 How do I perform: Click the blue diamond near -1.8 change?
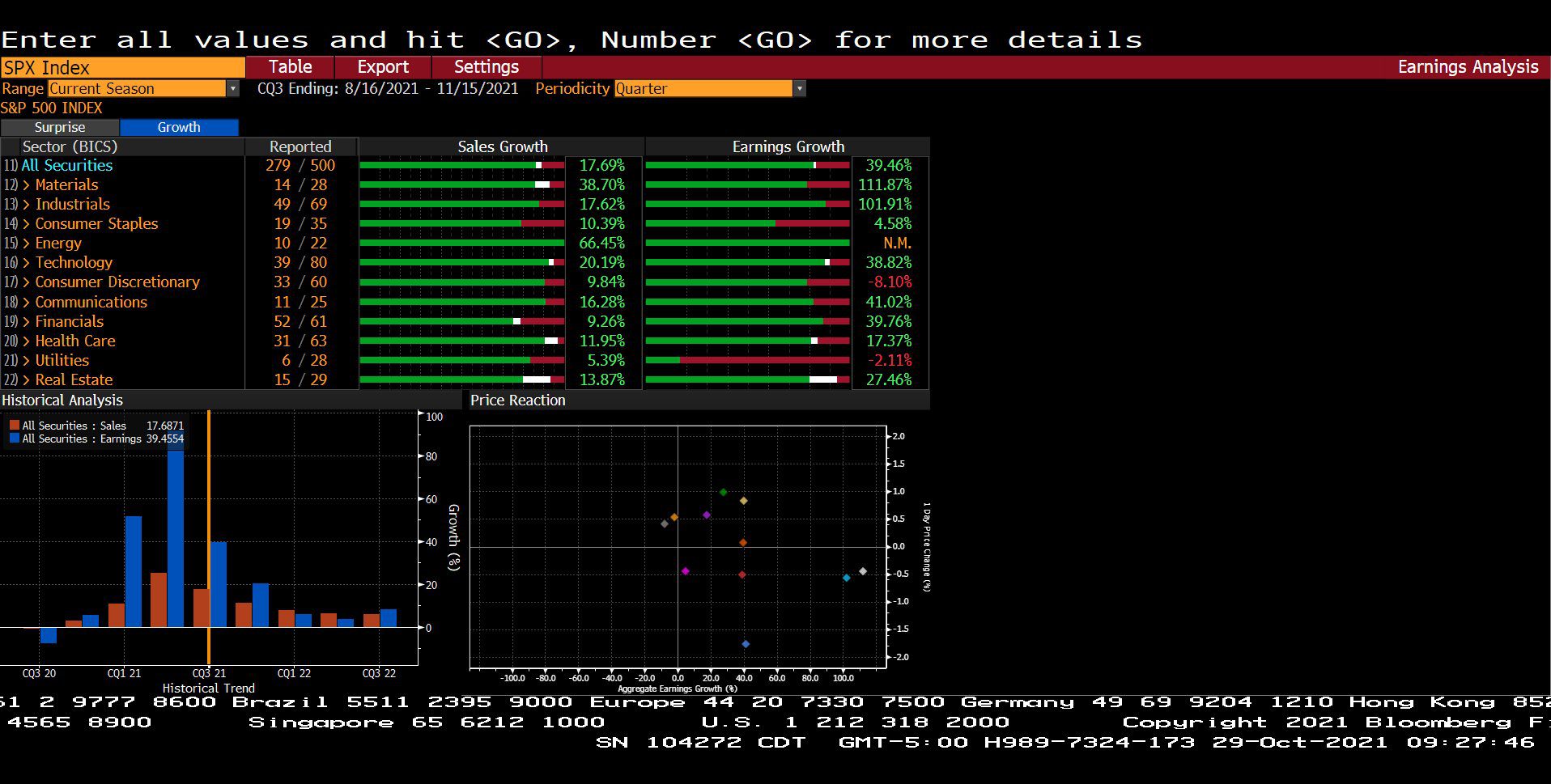pyautogui.click(x=746, y=644)
